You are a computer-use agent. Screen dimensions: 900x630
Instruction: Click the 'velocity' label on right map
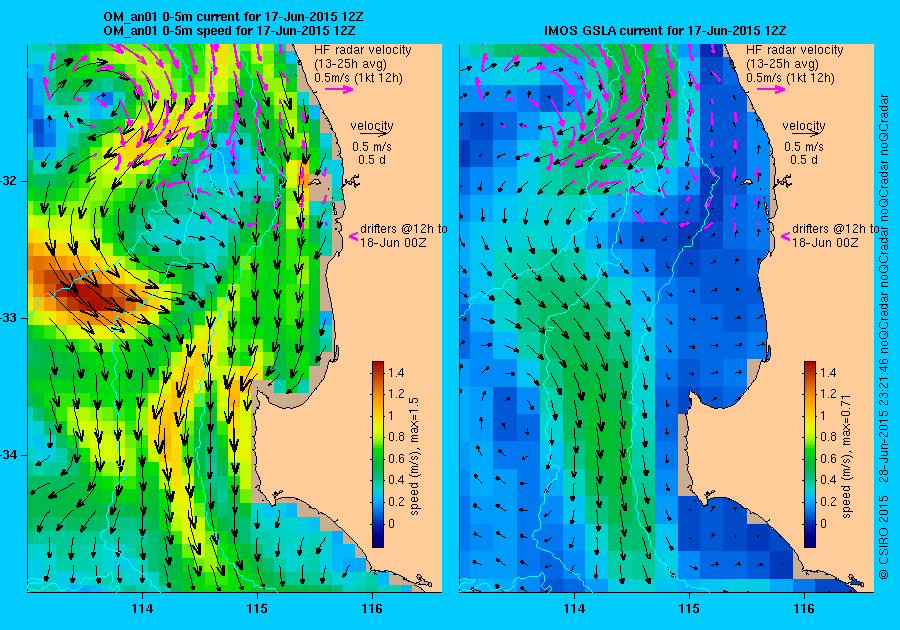tap(804, 126)
